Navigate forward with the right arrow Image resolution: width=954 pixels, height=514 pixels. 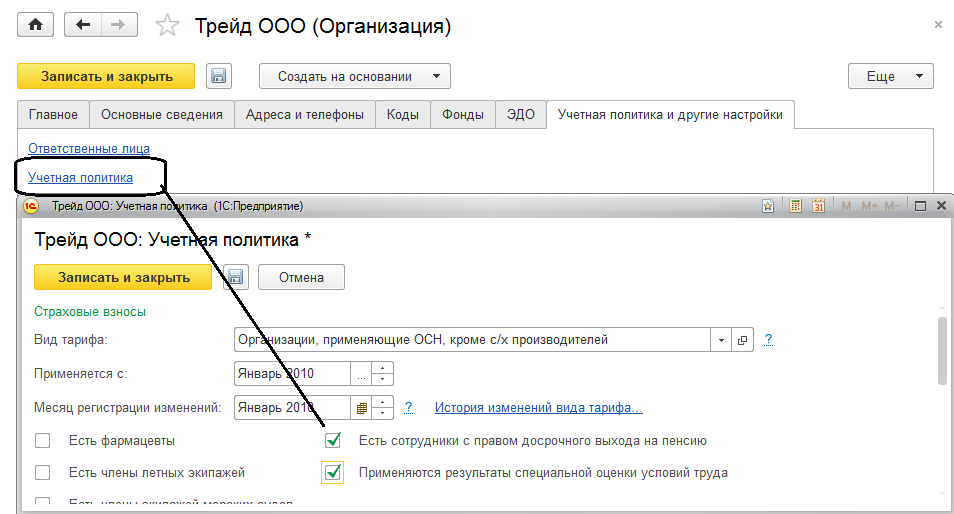pos(119,25)
